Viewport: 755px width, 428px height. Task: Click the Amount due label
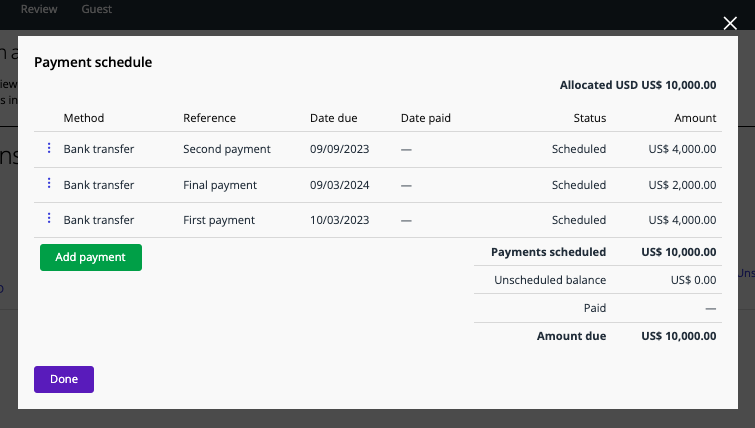point(572,336)
